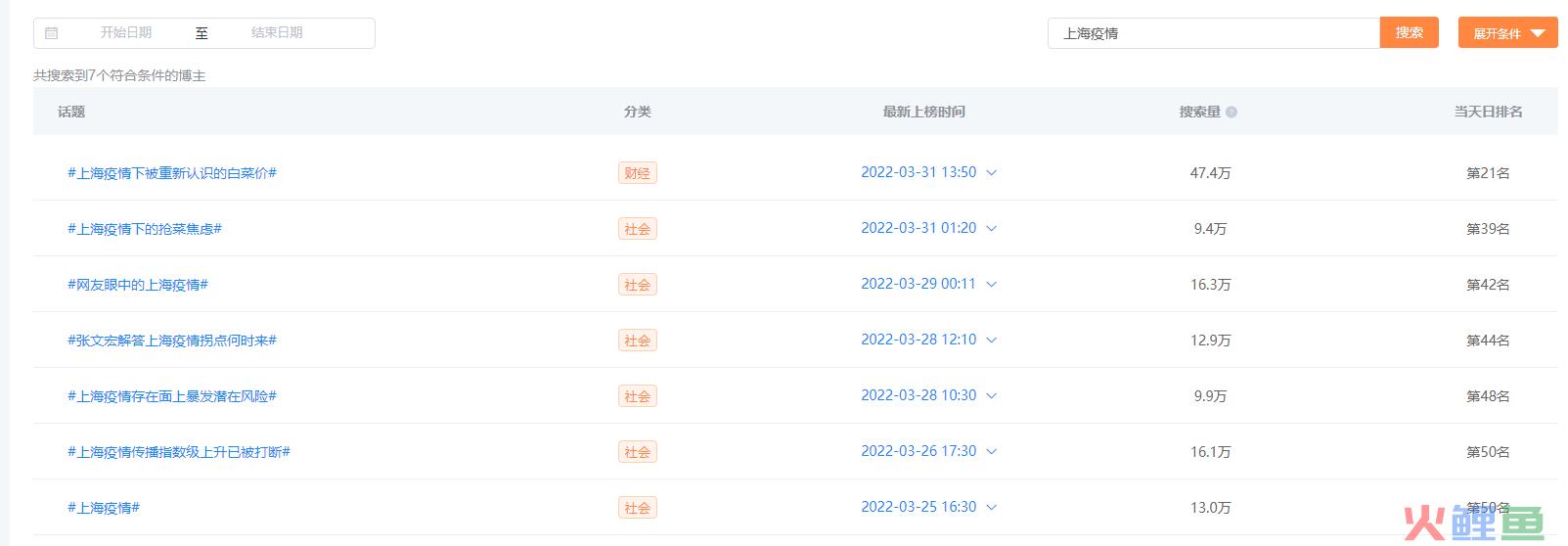Open topic #张文宏解答上海疫情拐点何时来#
1568x546 pixels.
(x=172, y=341)
